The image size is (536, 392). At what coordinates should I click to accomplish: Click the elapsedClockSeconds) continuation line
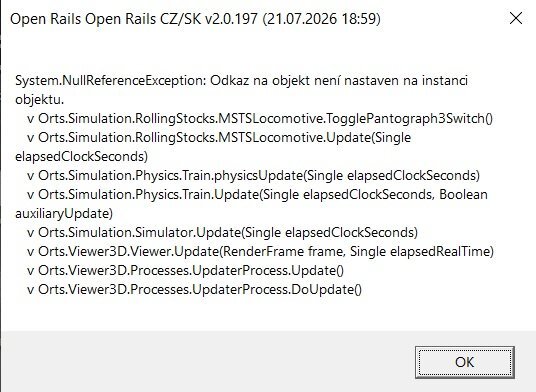(81, 157)
